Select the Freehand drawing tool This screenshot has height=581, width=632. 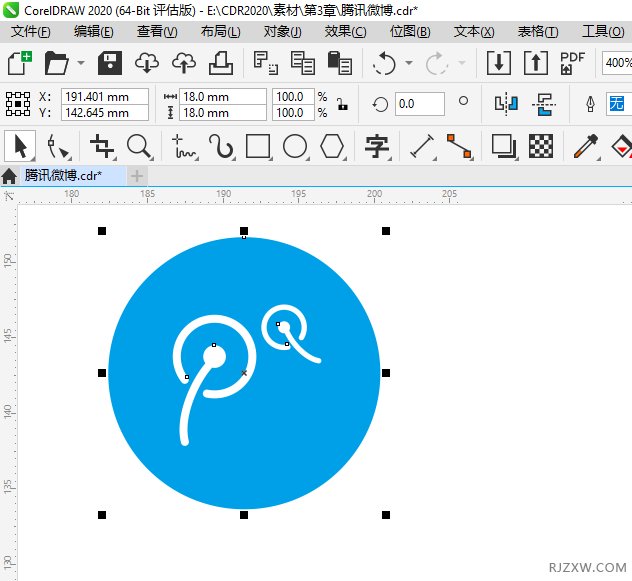click(x=184, y=146)
